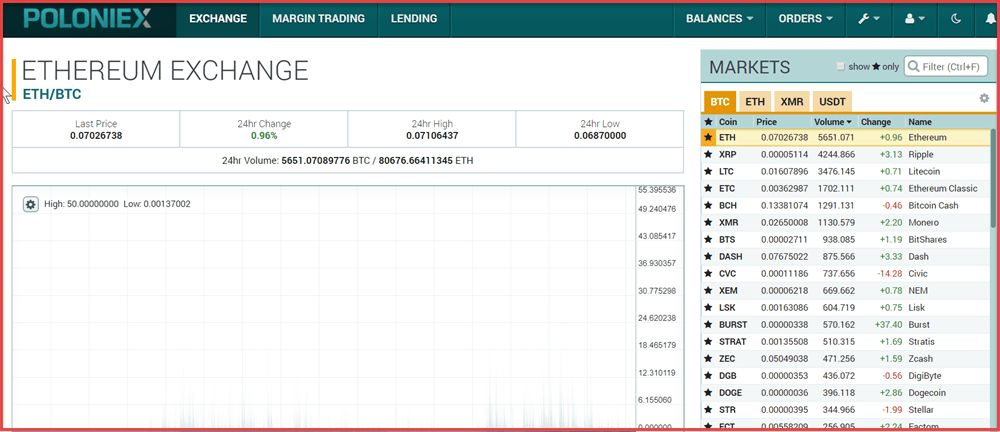1000x432 pixels.
Task: Toggle favorite star for DOGE
Action: click(707, 392)
